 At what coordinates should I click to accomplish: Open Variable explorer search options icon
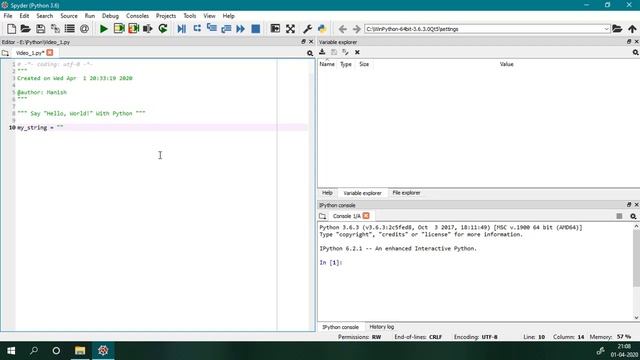(636, 53)
